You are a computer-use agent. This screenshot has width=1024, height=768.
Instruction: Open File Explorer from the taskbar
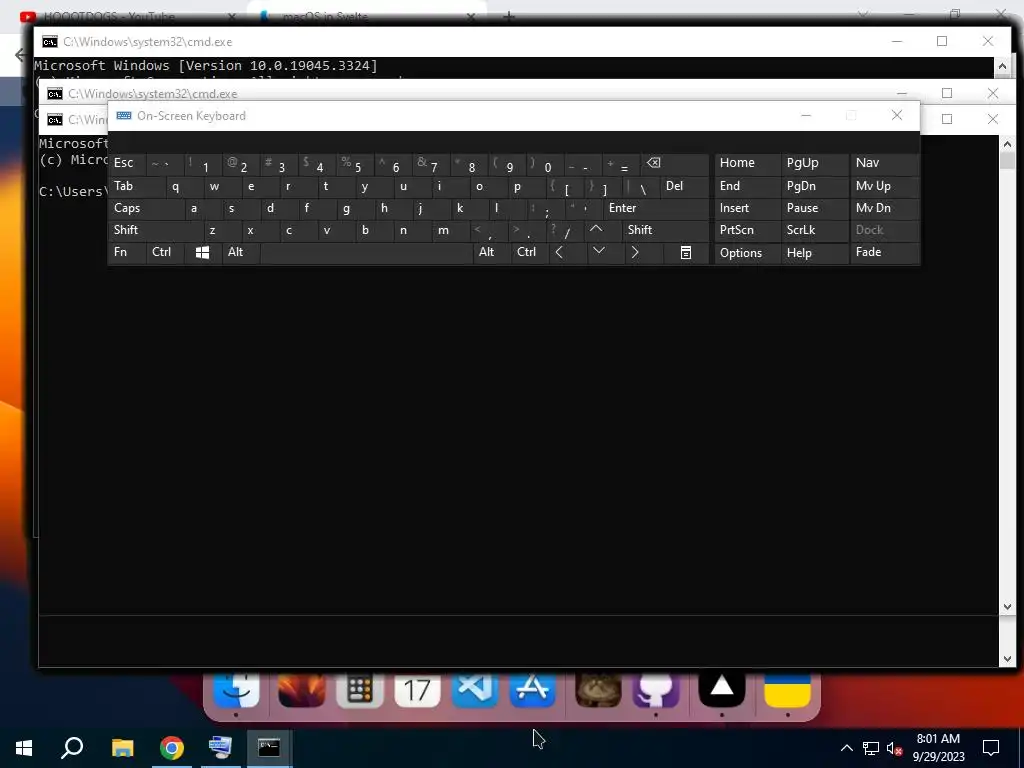[122, 747]
